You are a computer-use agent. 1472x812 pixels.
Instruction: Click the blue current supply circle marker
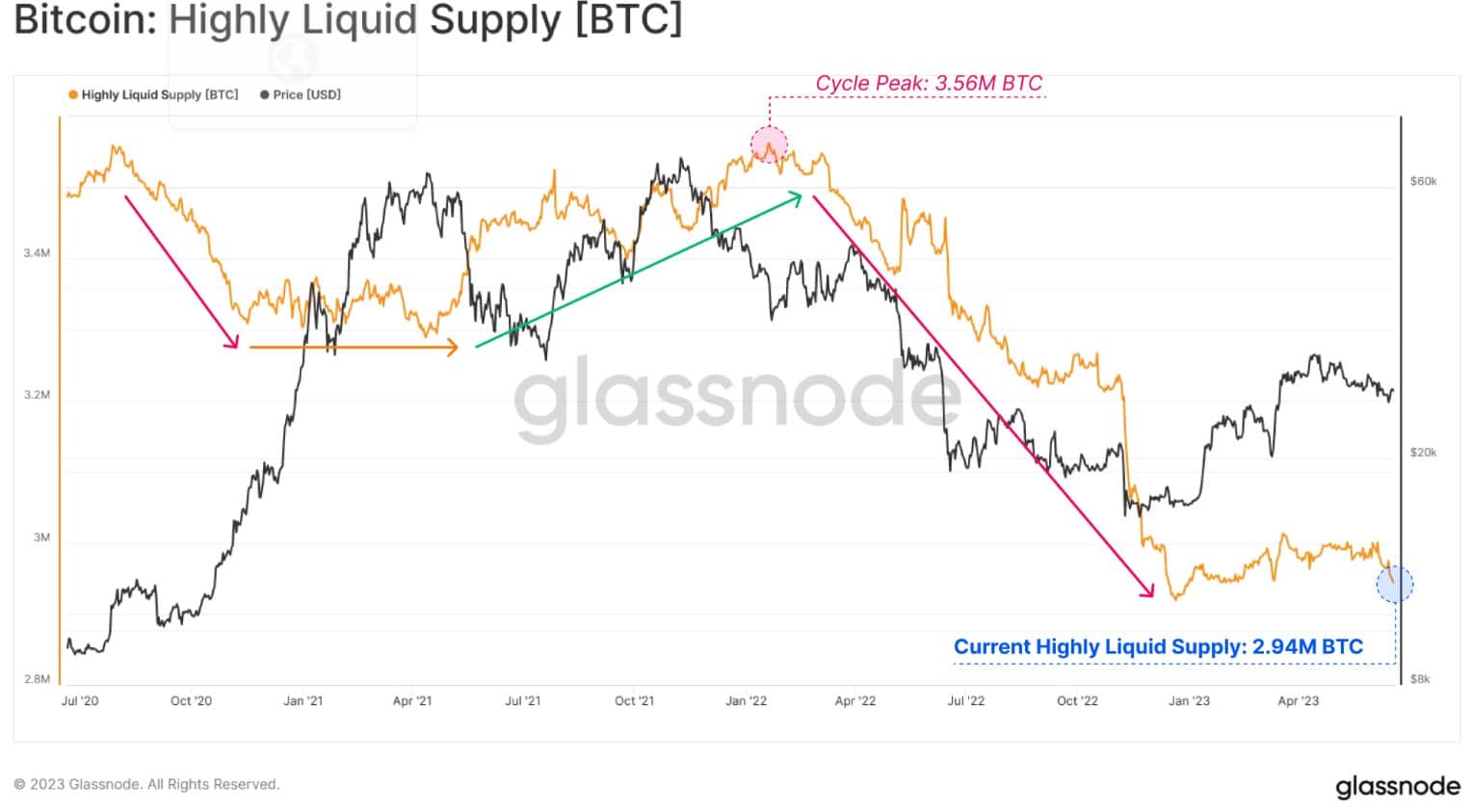(x=1395, y=584)
